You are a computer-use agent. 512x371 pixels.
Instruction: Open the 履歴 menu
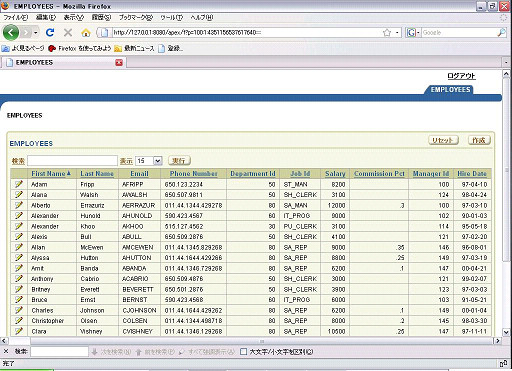(x=101, y=17)
